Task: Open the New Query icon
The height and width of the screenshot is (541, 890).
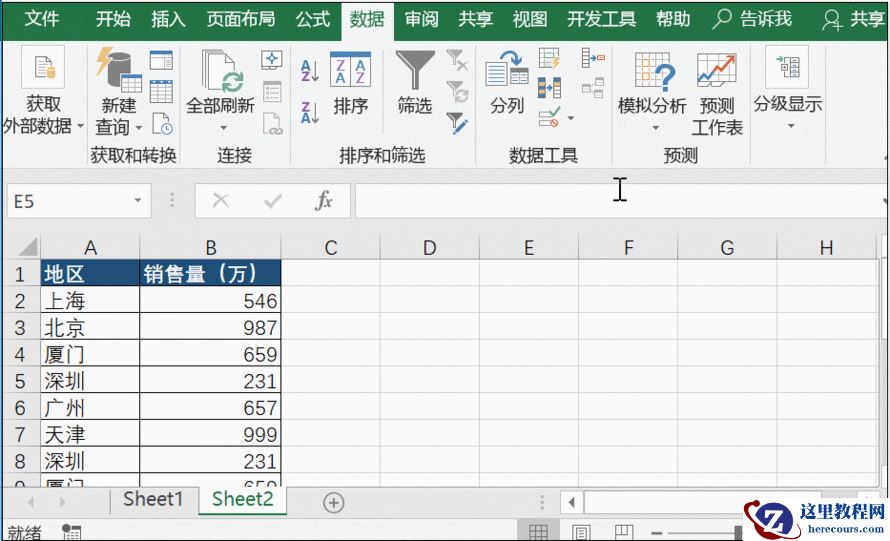Action: point(118,70)
